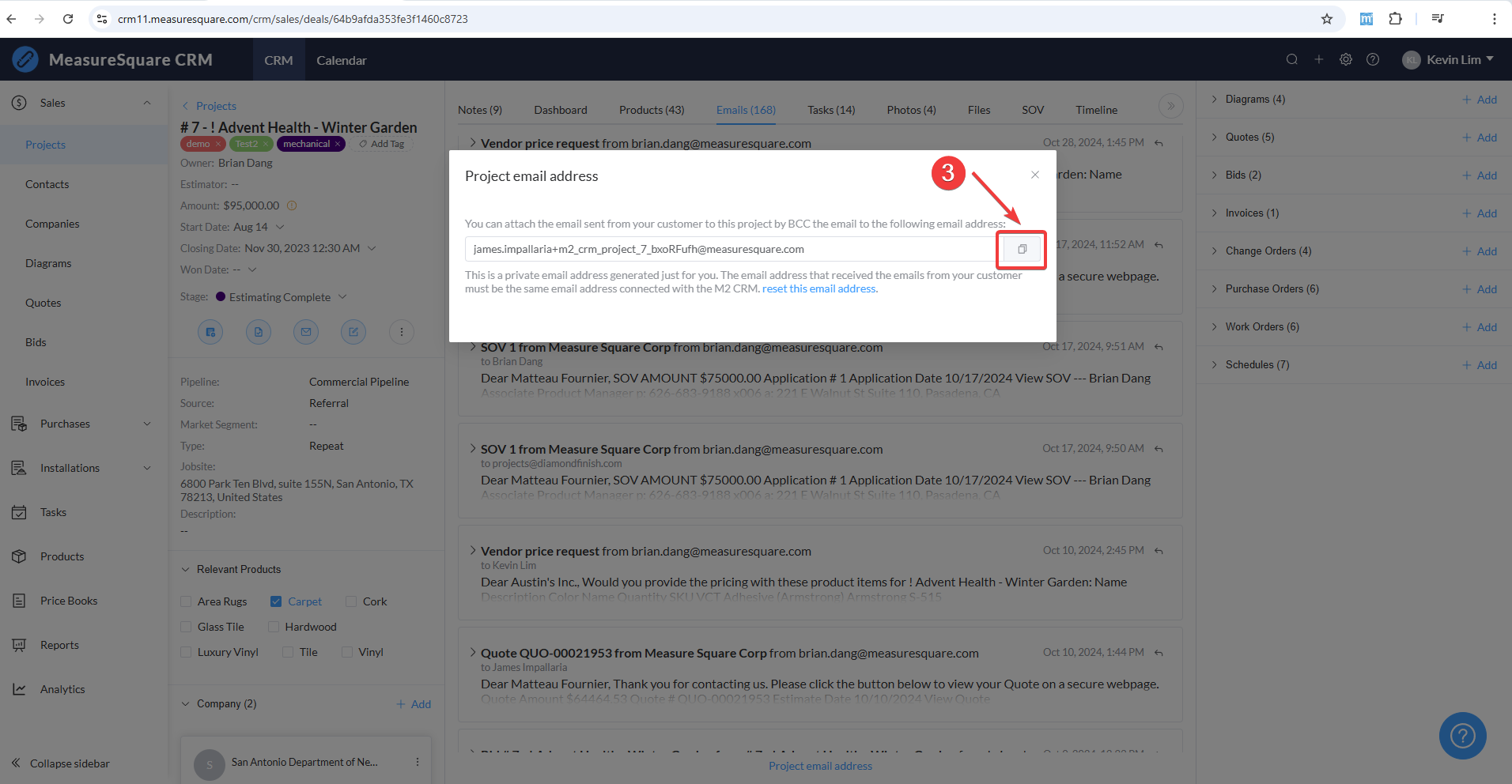Close the Project email address dialog
Image resolution: width=1512 pixels, height=784 pixels.
pyautogui.click(x=1035, y=175)
